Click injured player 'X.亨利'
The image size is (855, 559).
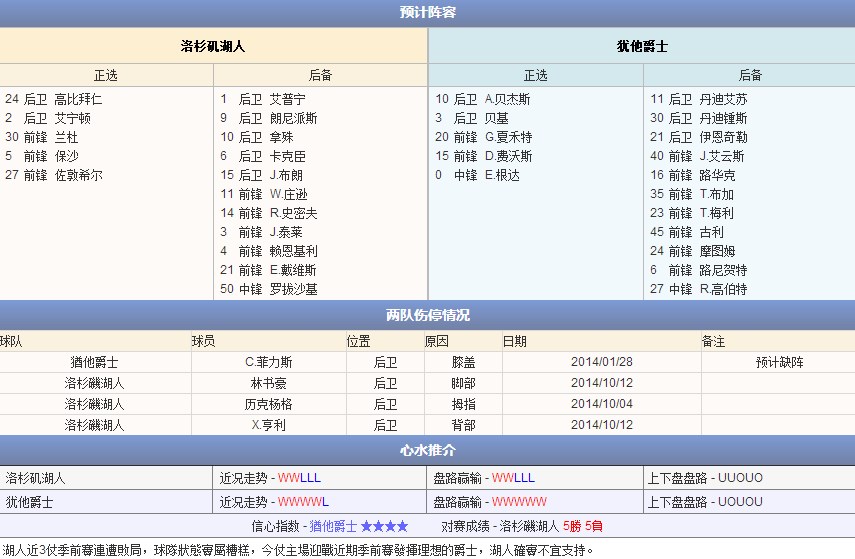[x=268, y=425]
